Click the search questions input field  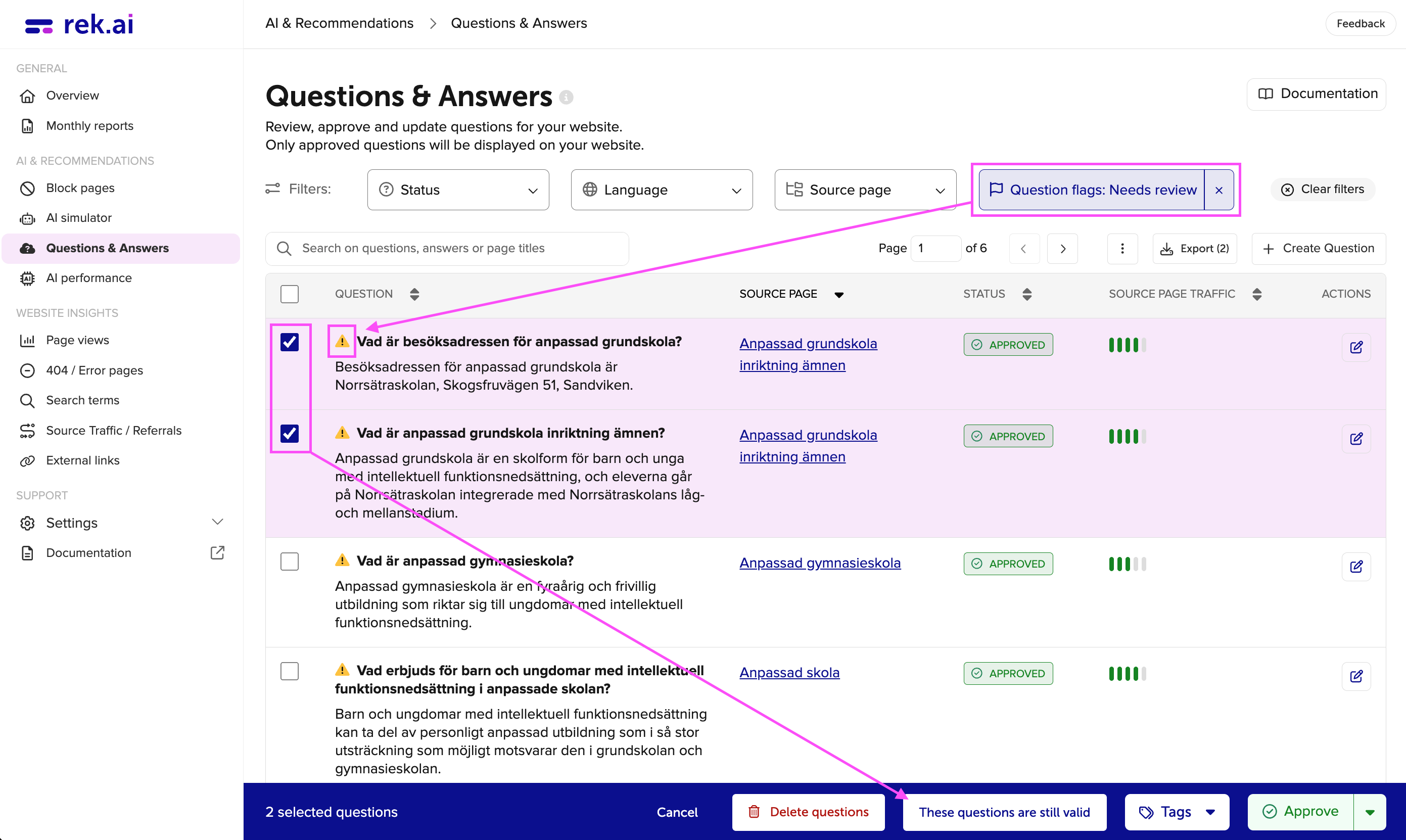click(x=447, y=248)
